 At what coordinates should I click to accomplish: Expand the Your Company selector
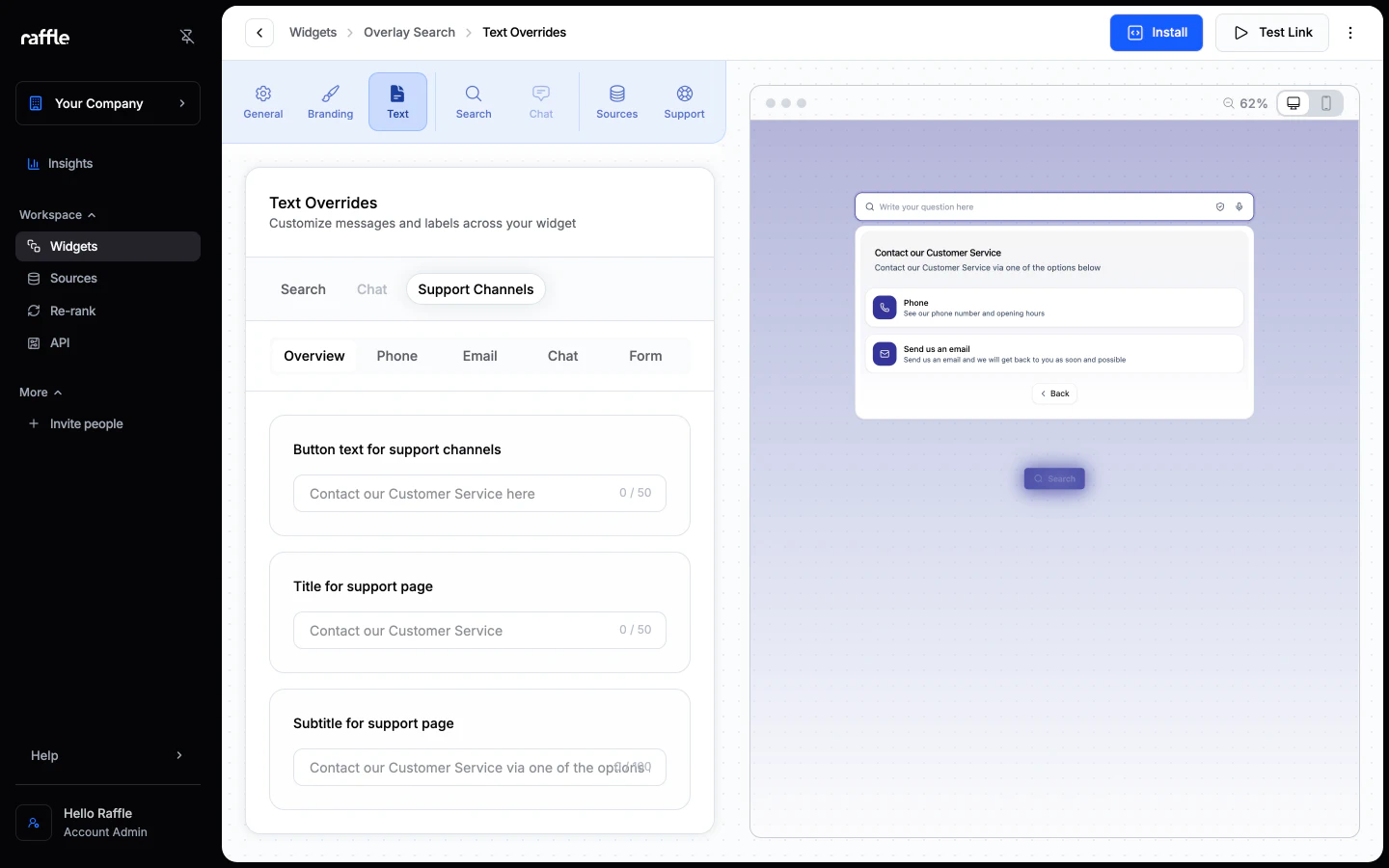tap(108, 103)
